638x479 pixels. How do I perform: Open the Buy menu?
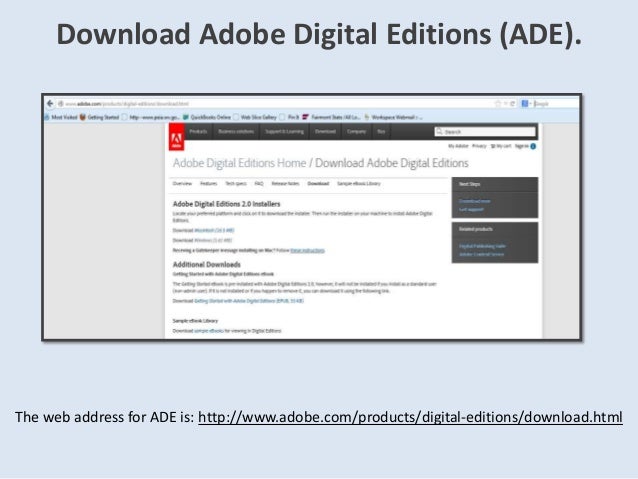coord(381,131)
